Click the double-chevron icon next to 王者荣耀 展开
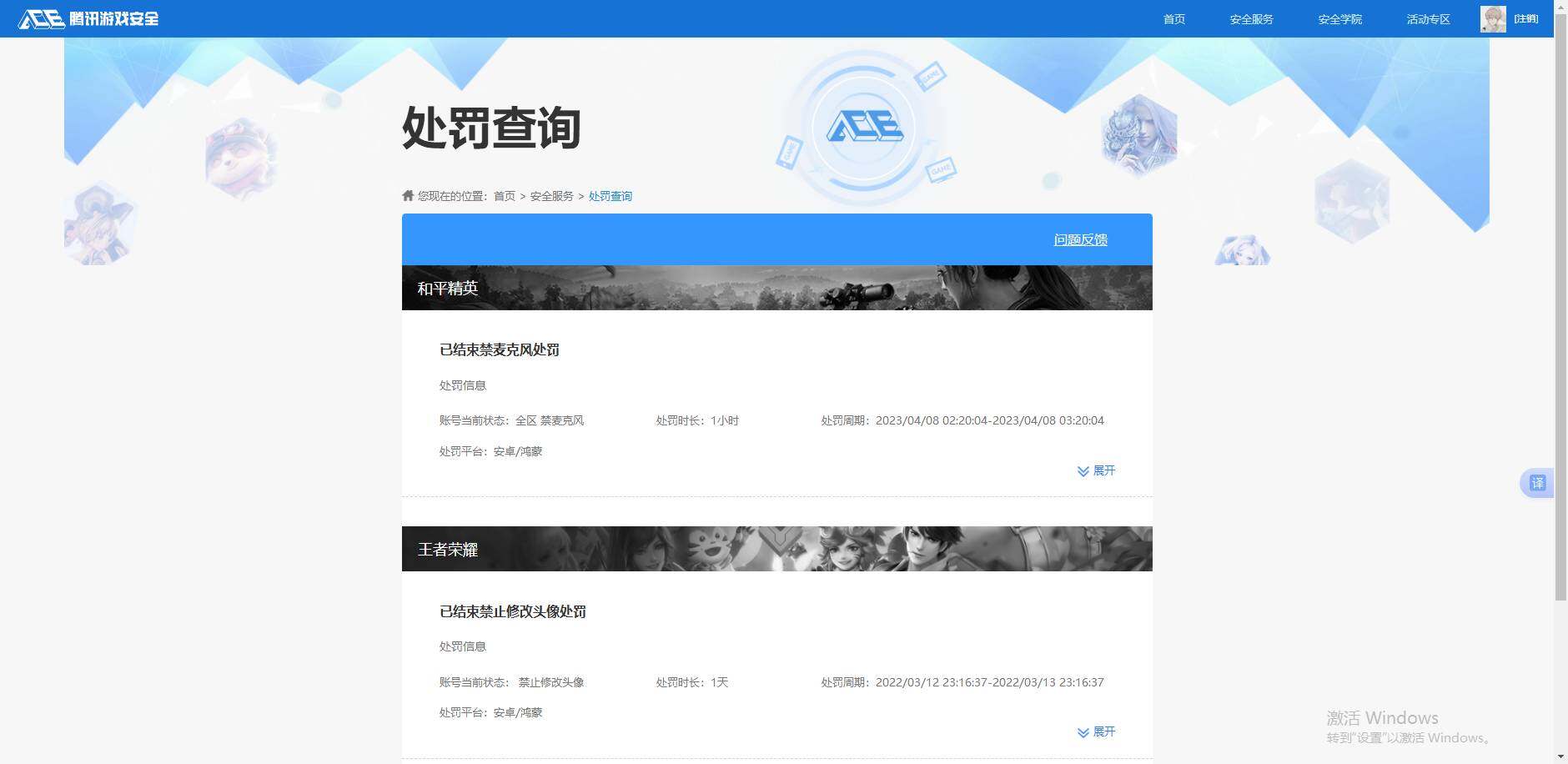The width and height of the screenshot is (1568, 764). click(1082, 731)
